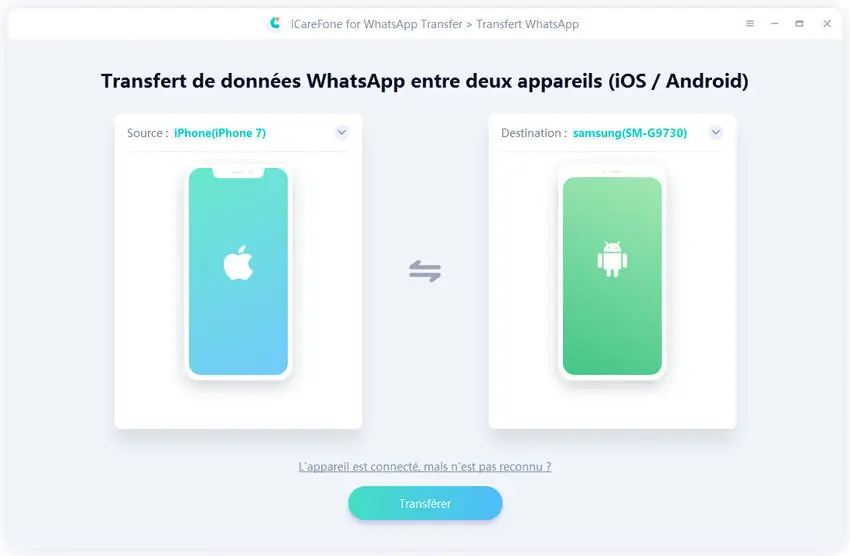This screenshot has width=850, height=556.
Task: Expand the Source device dropdown chevron
Action: point(342,132)
